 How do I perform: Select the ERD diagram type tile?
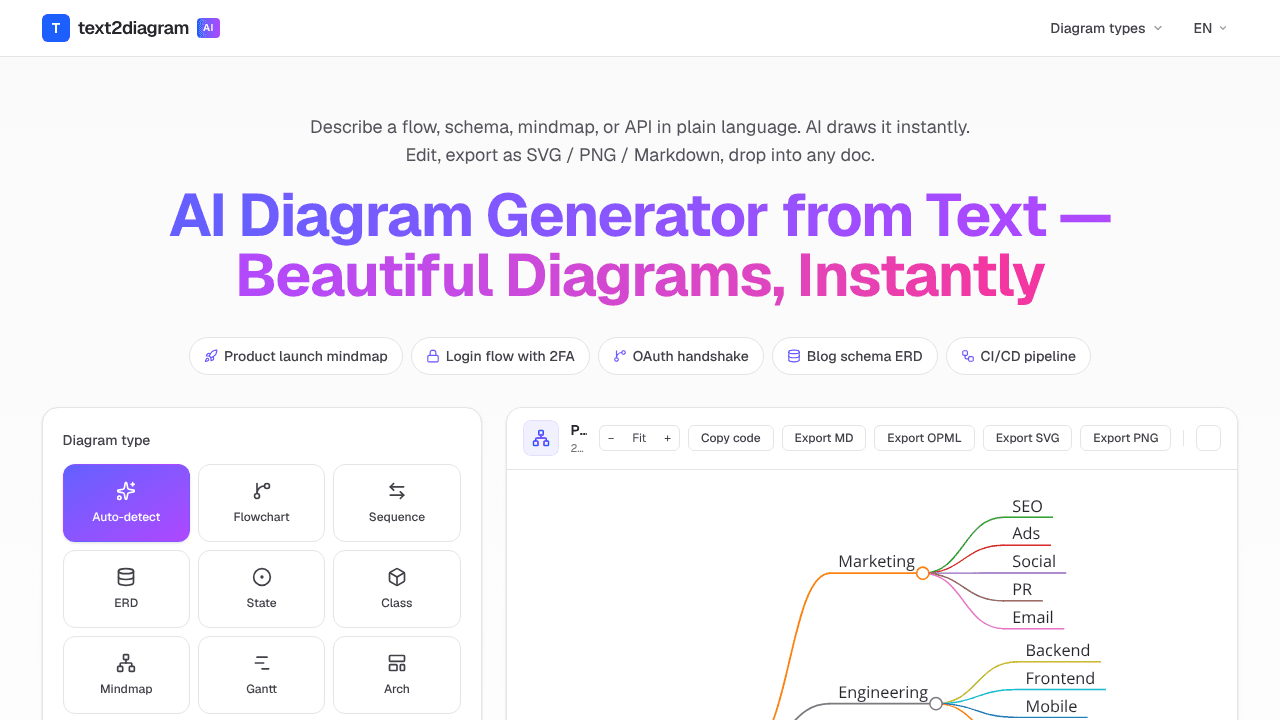pos(126,589)
